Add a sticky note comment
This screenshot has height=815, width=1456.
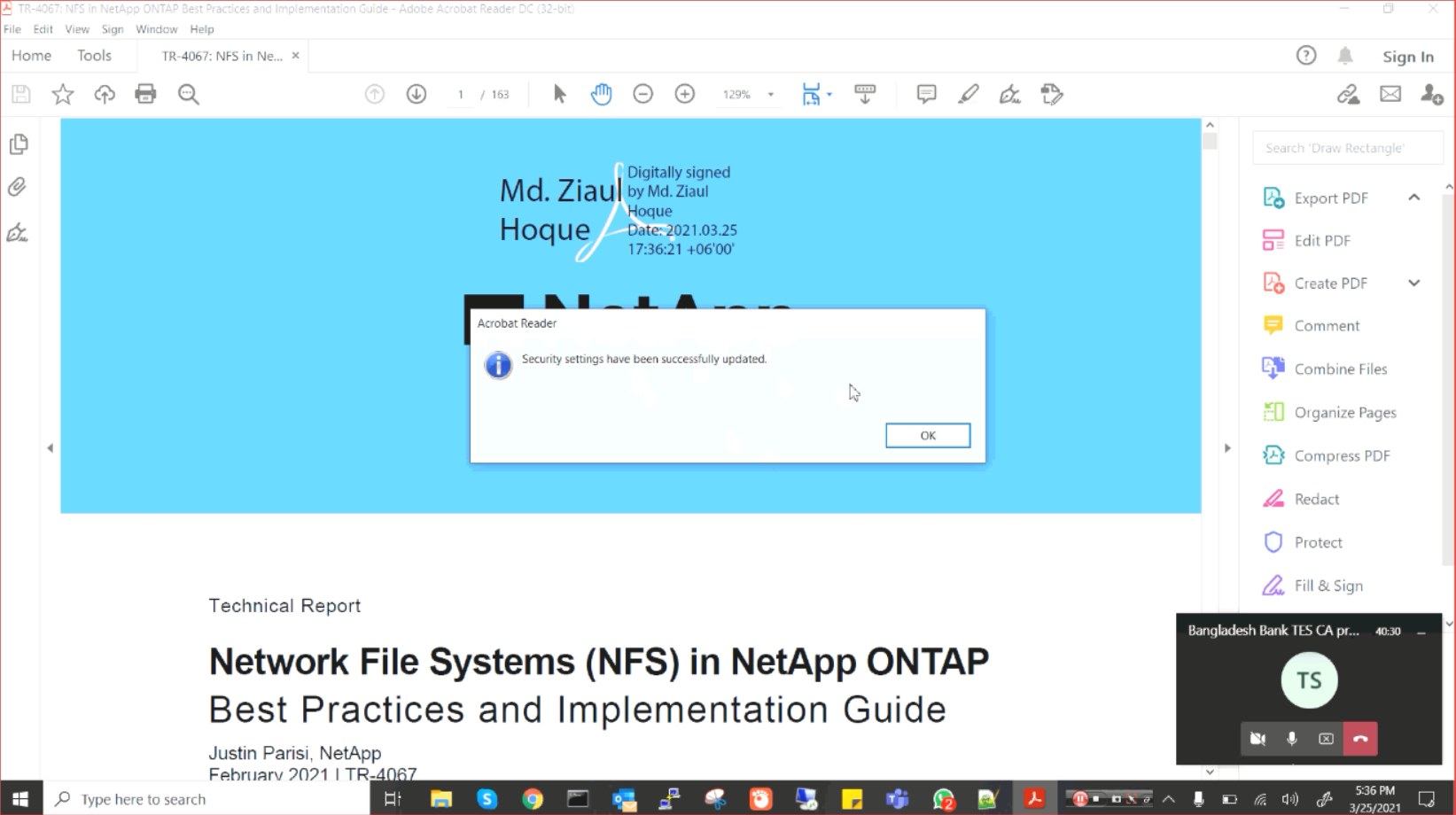click(926, 94)
